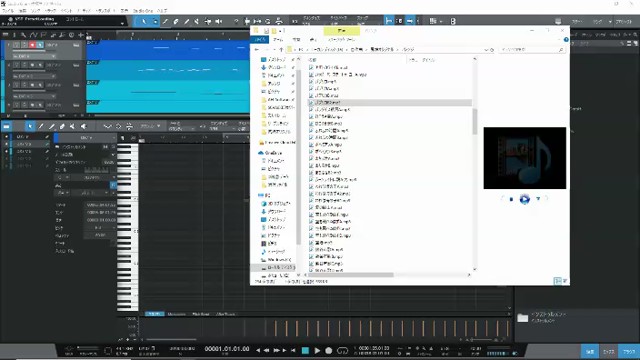640x360 pixels.
Task: Toggle record arm on the first track
Action: click(x=32, y=45)
